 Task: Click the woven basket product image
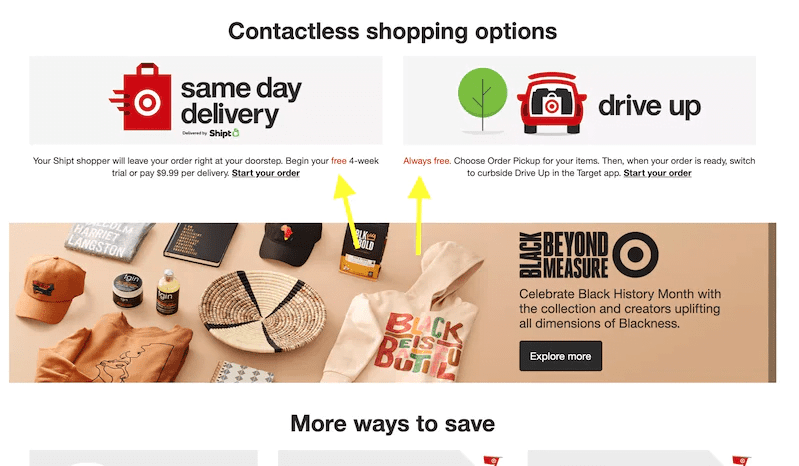pyautogui.click(x=263, y=312)
